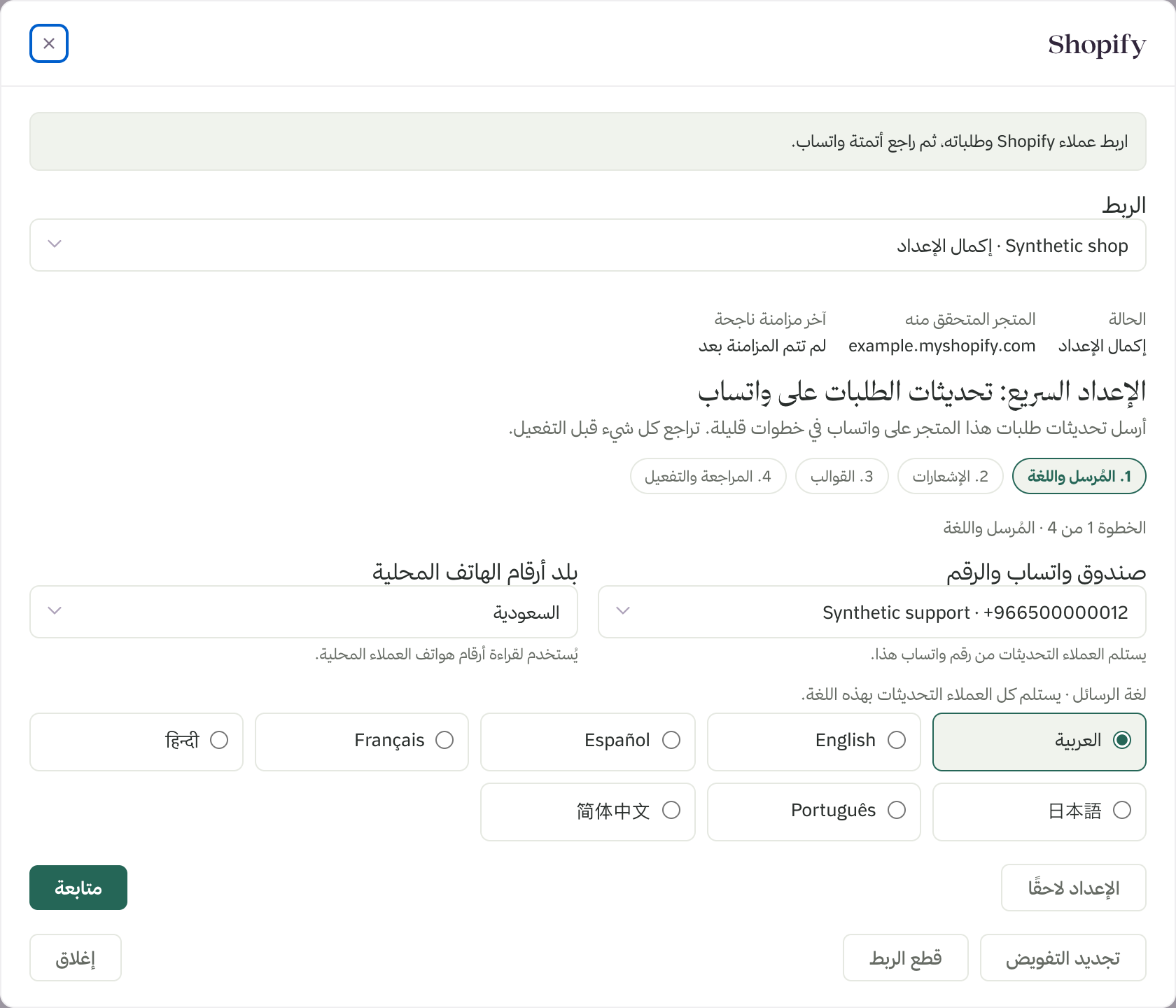The height and width of the screenshot is (1008, 1176).
Task: Click the يُستخدم لقراءة أرقام هواتف helper text
Action: pos(447,654)
